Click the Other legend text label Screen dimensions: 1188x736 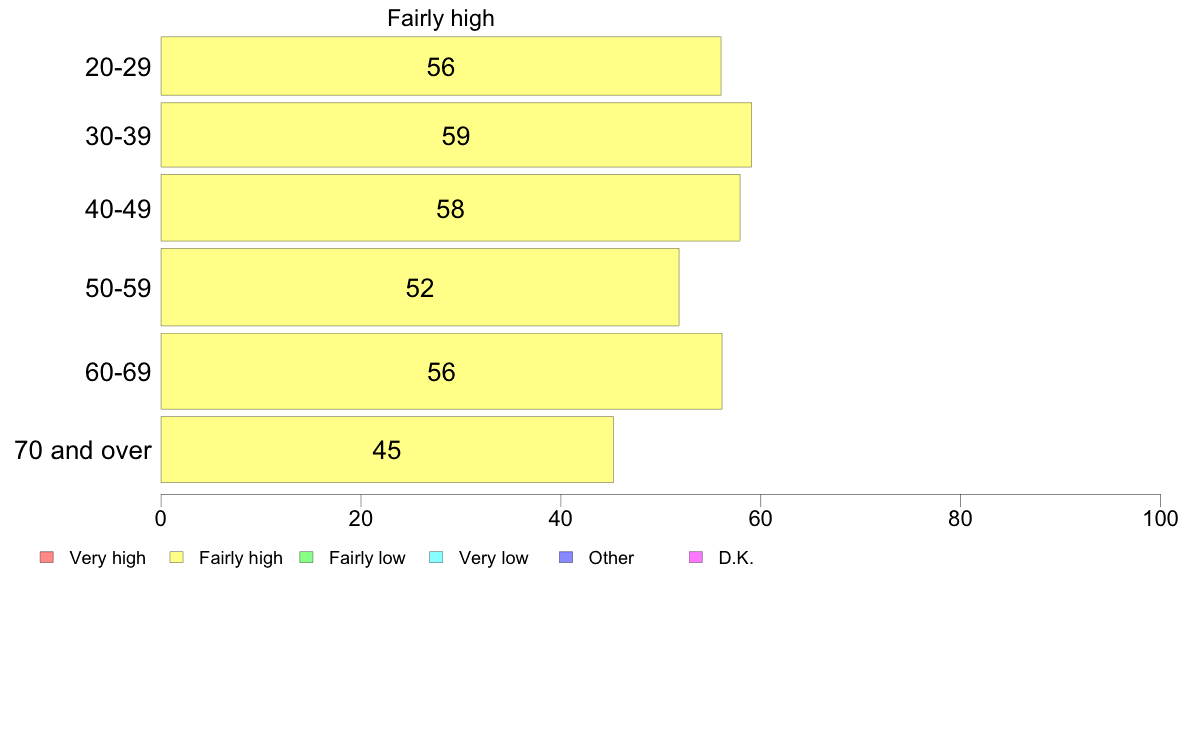[x=611, y=558]
